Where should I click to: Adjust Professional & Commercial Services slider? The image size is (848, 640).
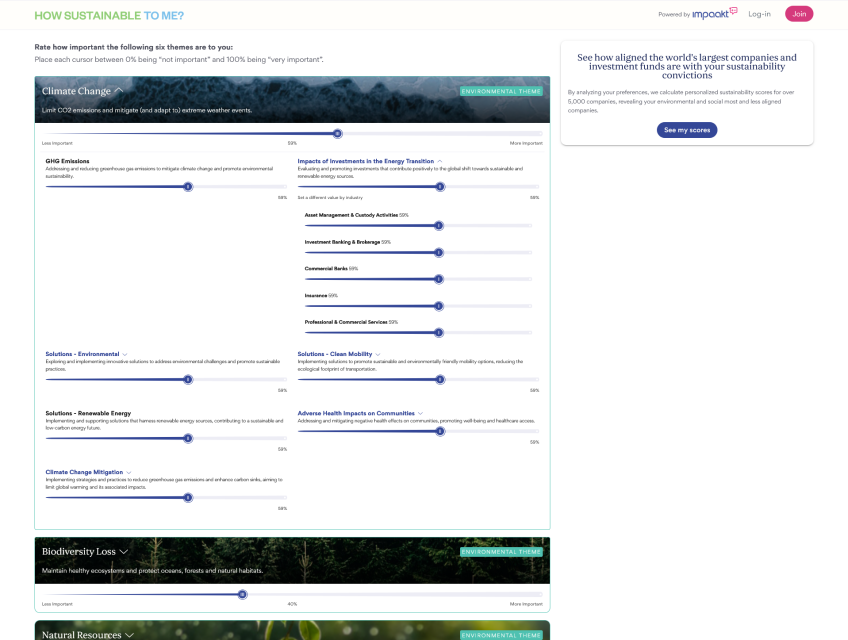pyautogui.click(x=439, y=333)
